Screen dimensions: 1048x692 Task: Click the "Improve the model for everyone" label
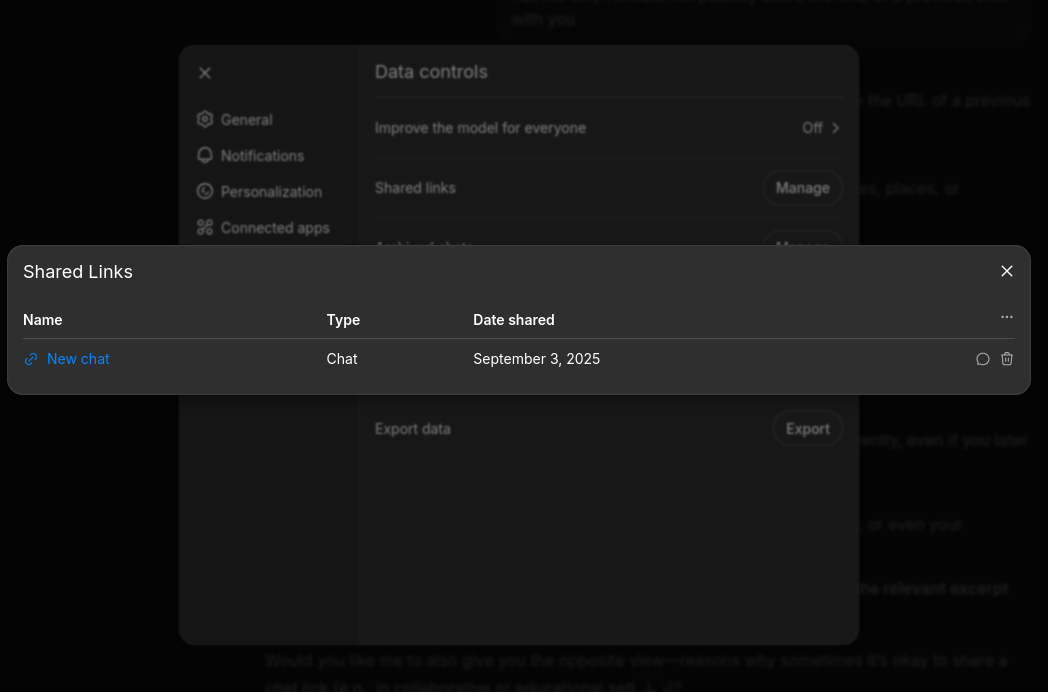pyautogui.click(x=480, y=128)
